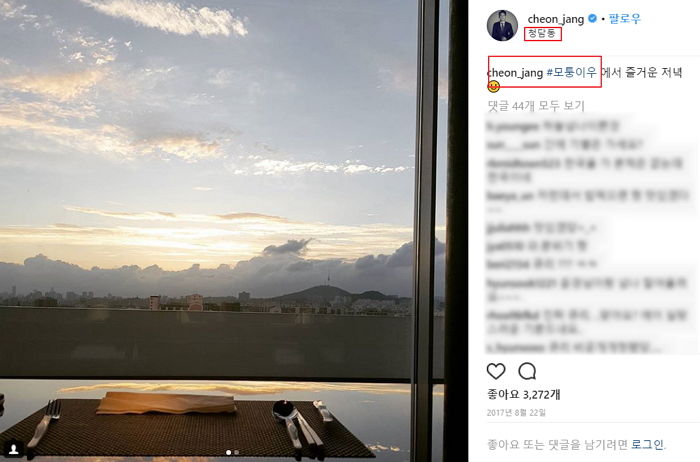Open the last blurred commenter's username
Screen dimensions: 700x462
coord(516,347)
